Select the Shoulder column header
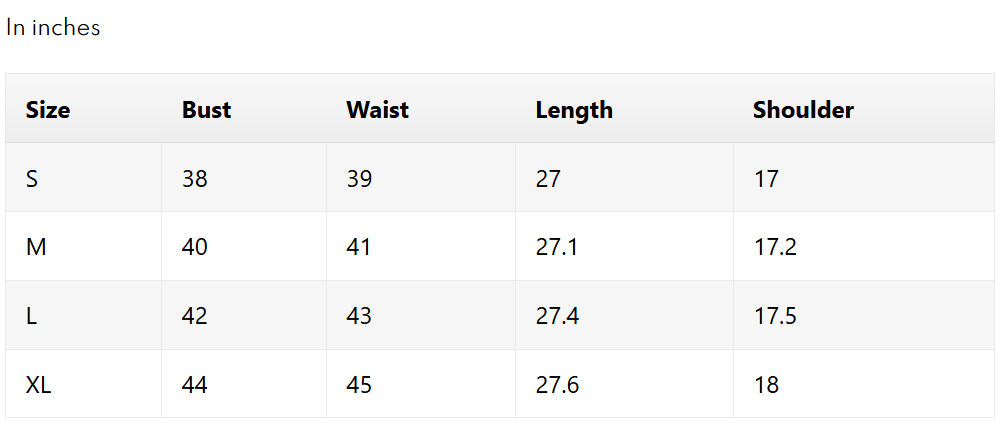 (x=803, y=110)
